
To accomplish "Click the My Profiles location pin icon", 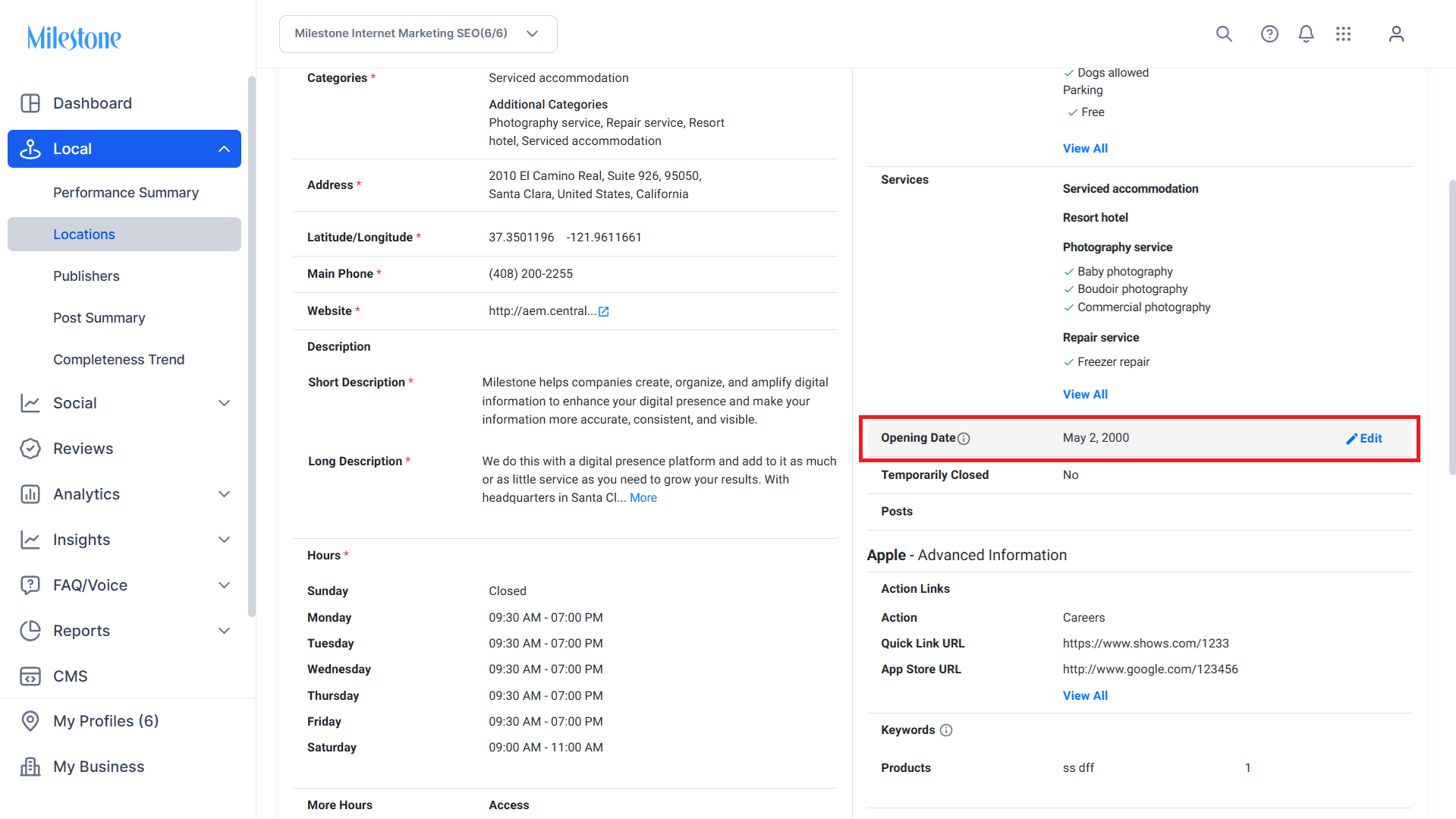I will (x=30, y=721).
